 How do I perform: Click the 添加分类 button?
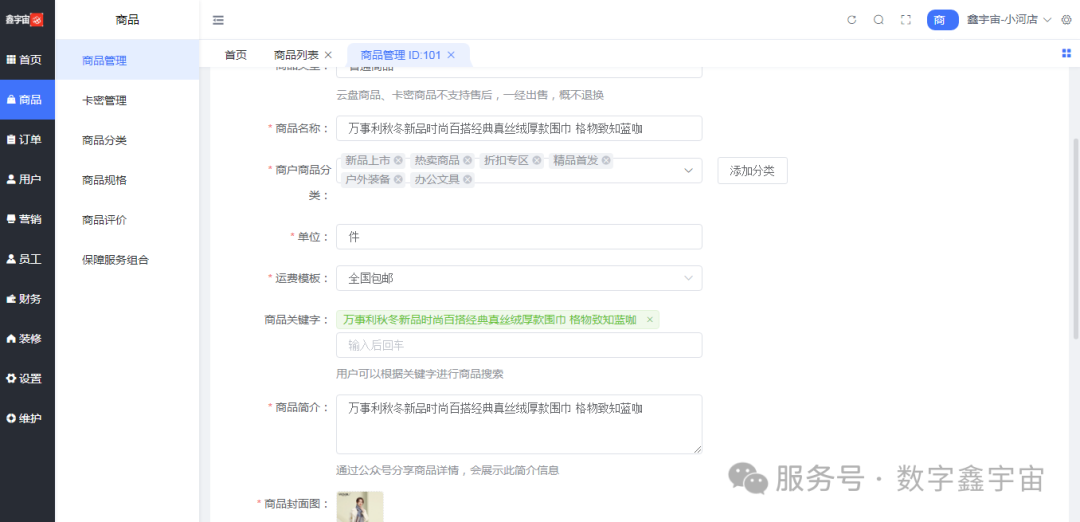point(752,171)
